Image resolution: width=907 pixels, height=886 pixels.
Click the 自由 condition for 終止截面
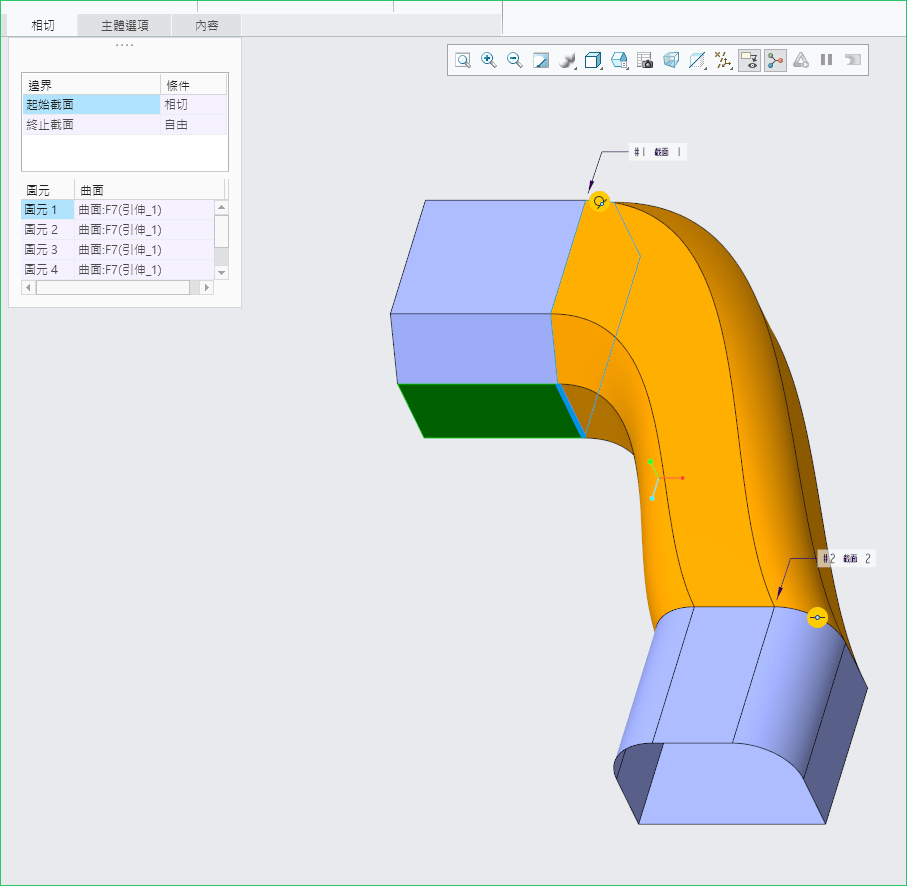(x=176, y=125)
